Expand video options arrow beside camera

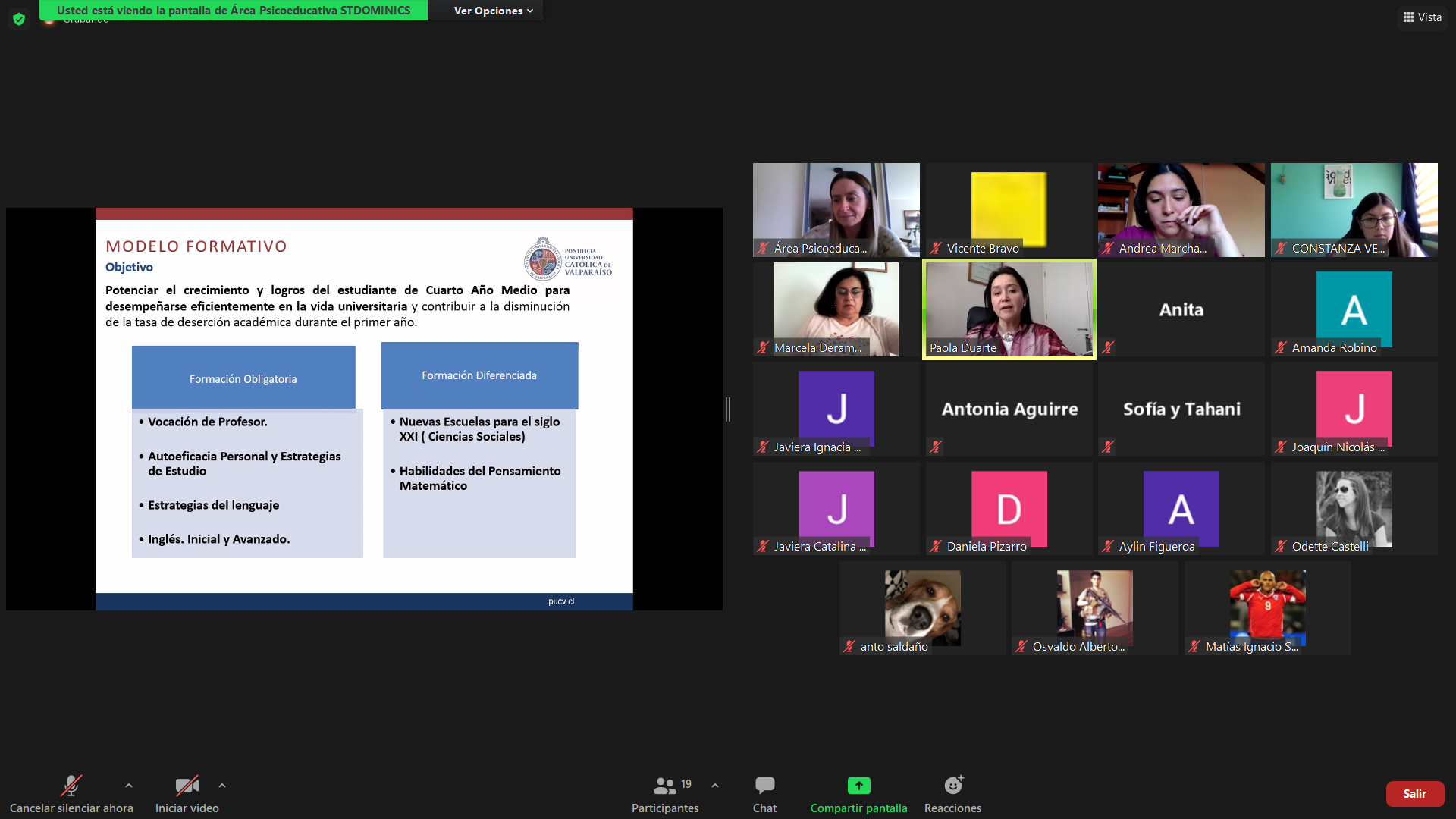click(x=222, y=786)
